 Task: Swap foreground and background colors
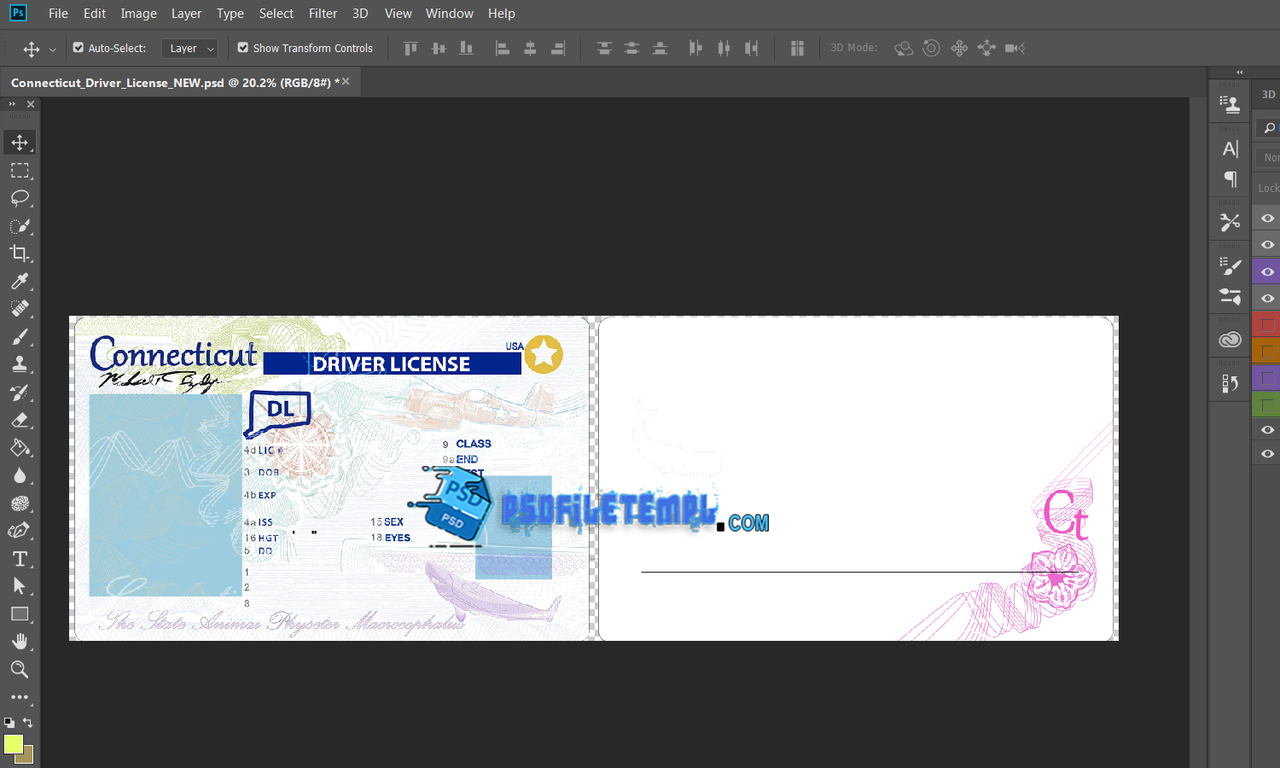[28, 722]
